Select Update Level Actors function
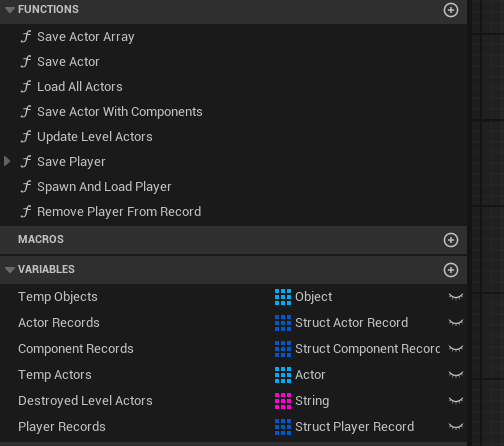 point(95,137)
